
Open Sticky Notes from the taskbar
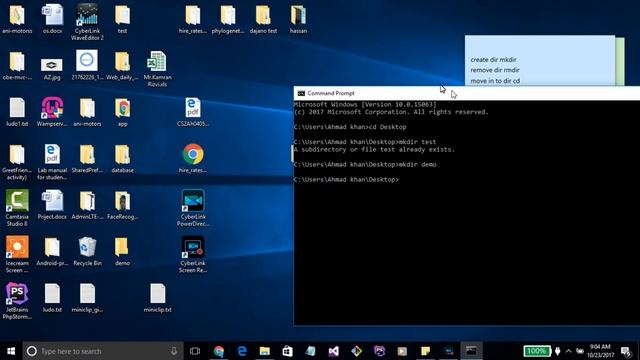(x=425, y=351)
